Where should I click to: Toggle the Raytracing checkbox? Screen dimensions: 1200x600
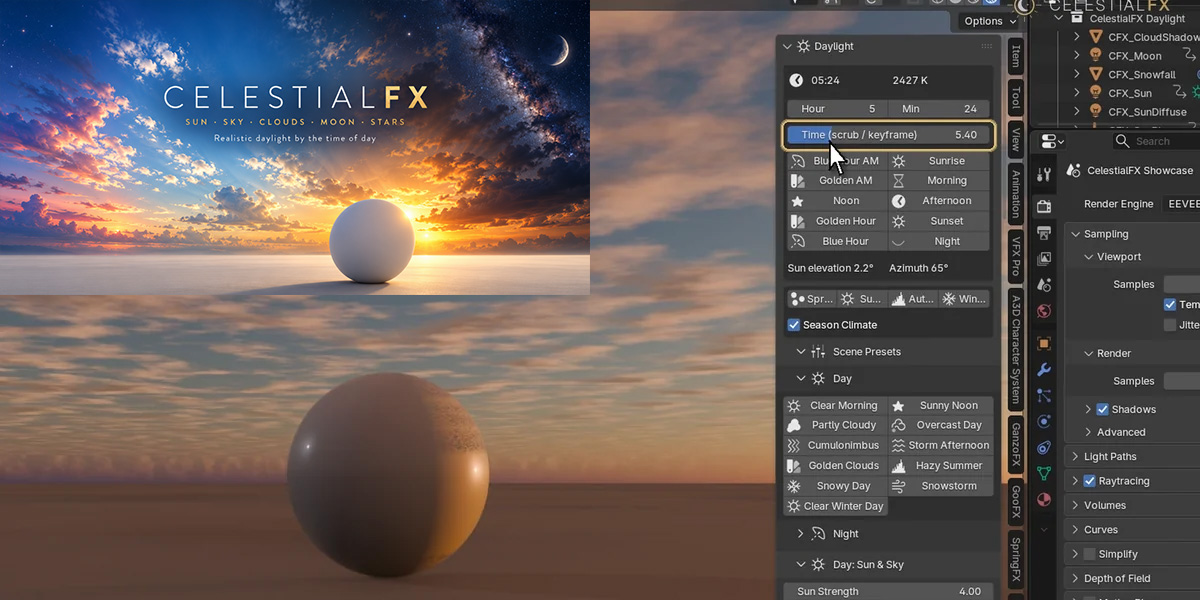pos(1089,481)
